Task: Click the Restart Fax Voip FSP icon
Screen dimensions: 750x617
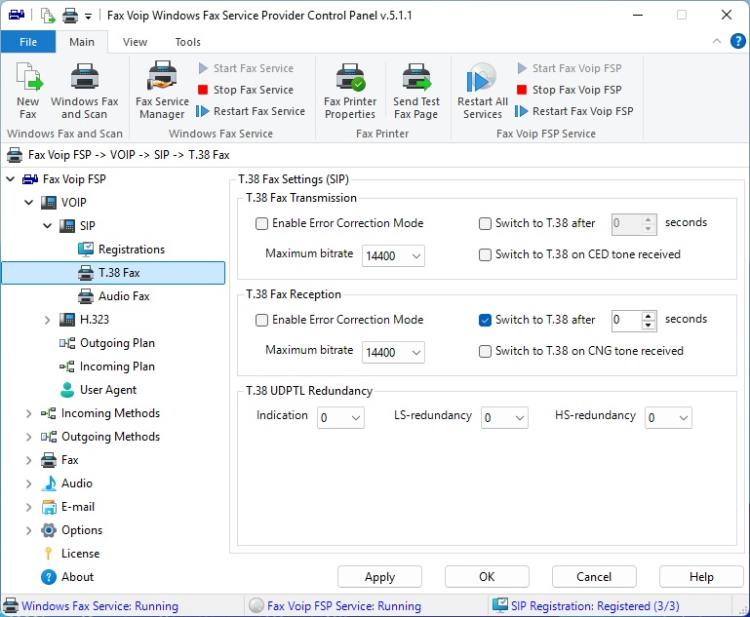Action: (522, 112)
